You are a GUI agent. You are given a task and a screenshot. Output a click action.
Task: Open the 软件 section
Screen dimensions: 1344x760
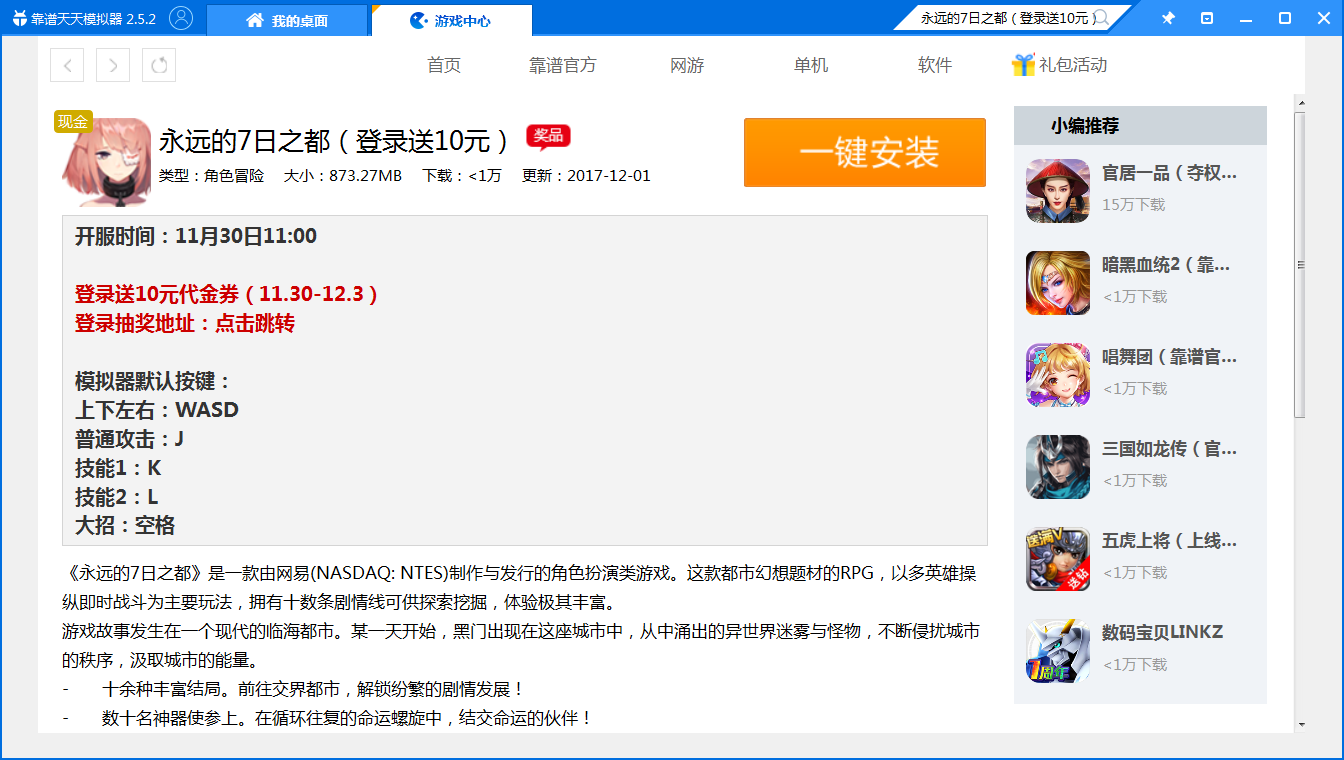click(934, 65)
